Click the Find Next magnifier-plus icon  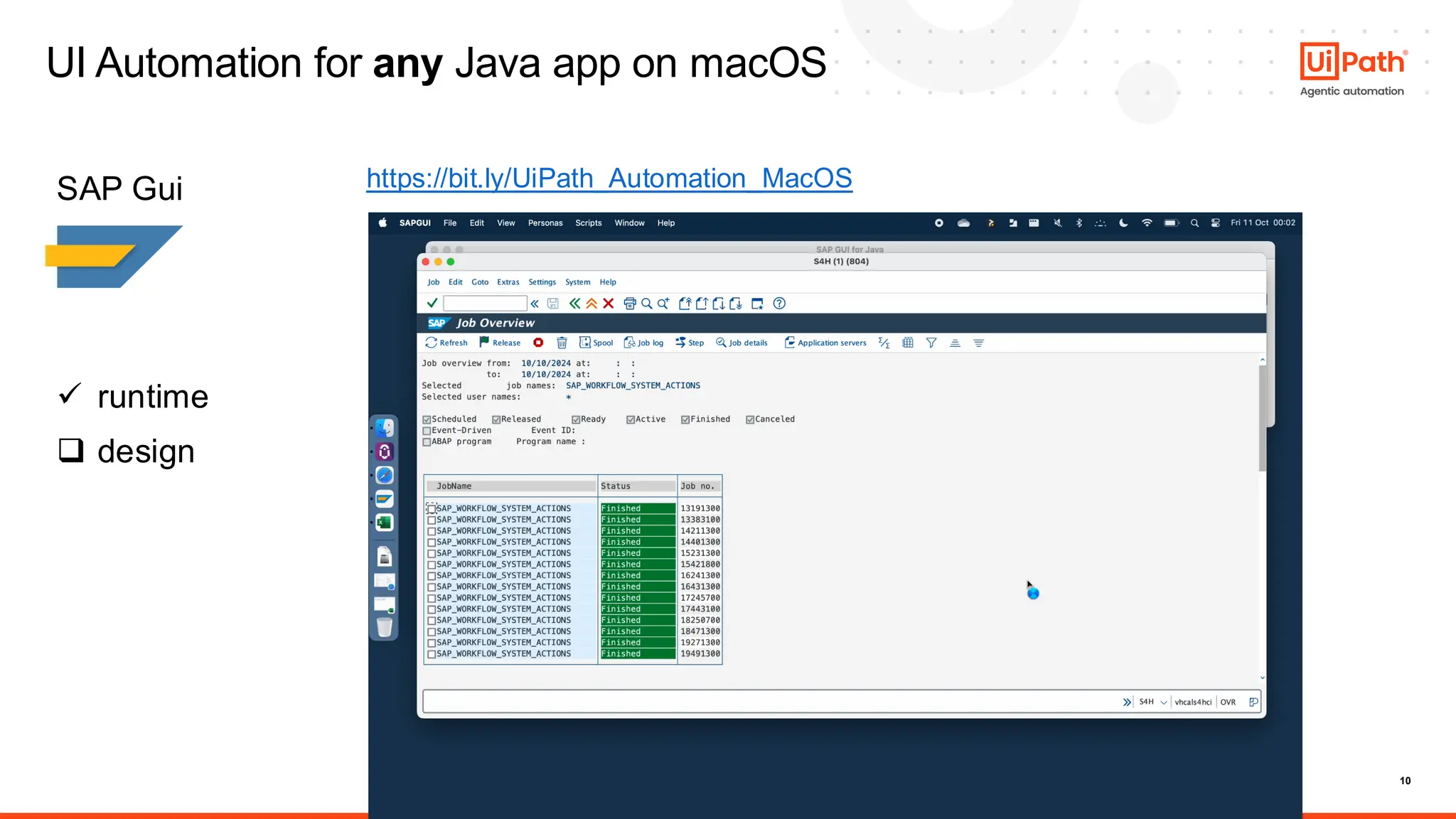point(663,304)
